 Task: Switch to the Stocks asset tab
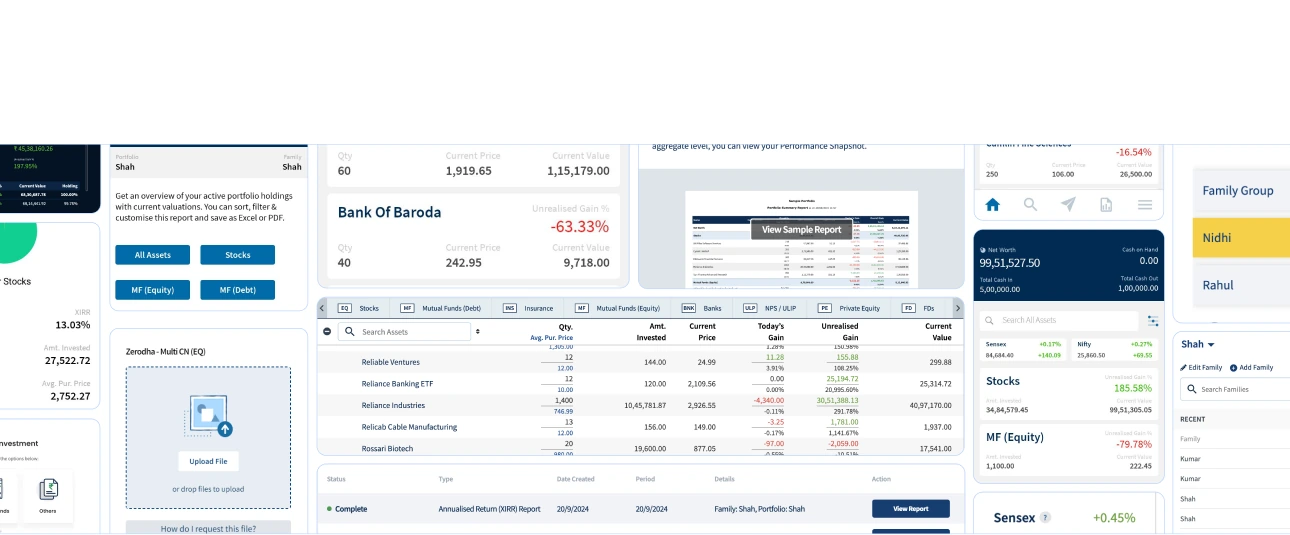(359, 309)
